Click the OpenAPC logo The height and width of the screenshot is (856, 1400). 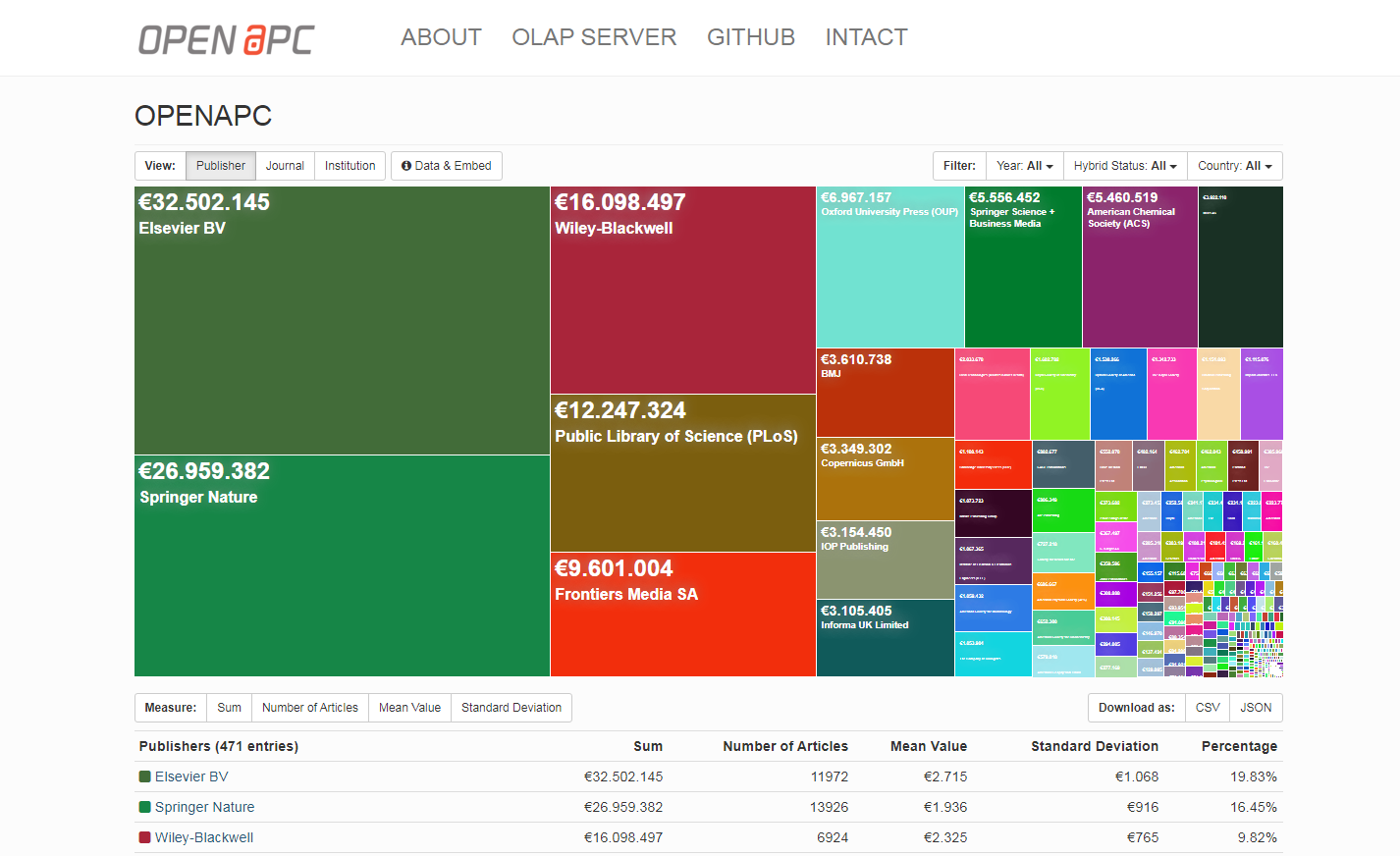pos(226,39)
